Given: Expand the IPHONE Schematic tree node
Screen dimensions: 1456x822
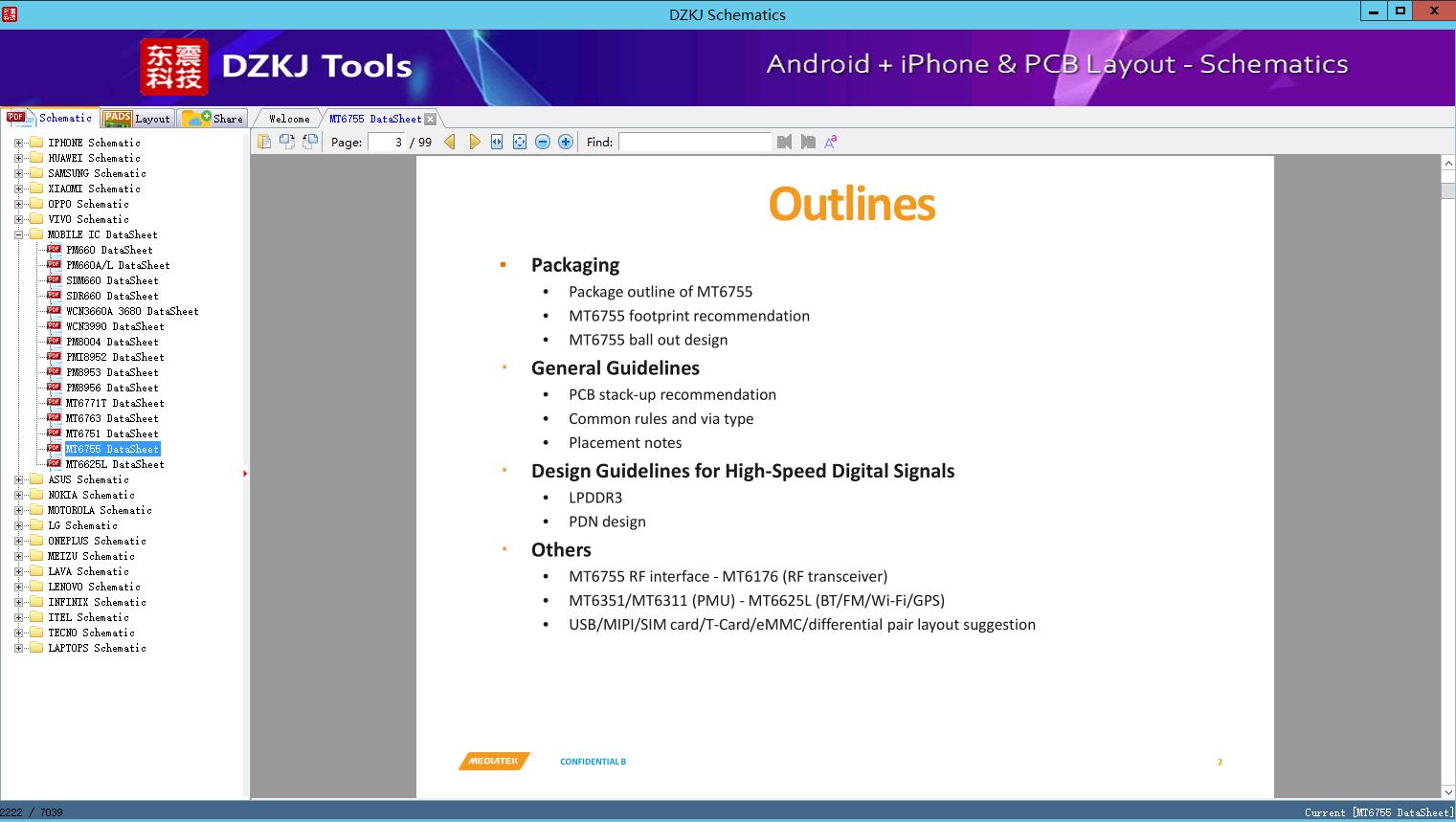Looking at the screenshot, I should click(x=18, y=143).
